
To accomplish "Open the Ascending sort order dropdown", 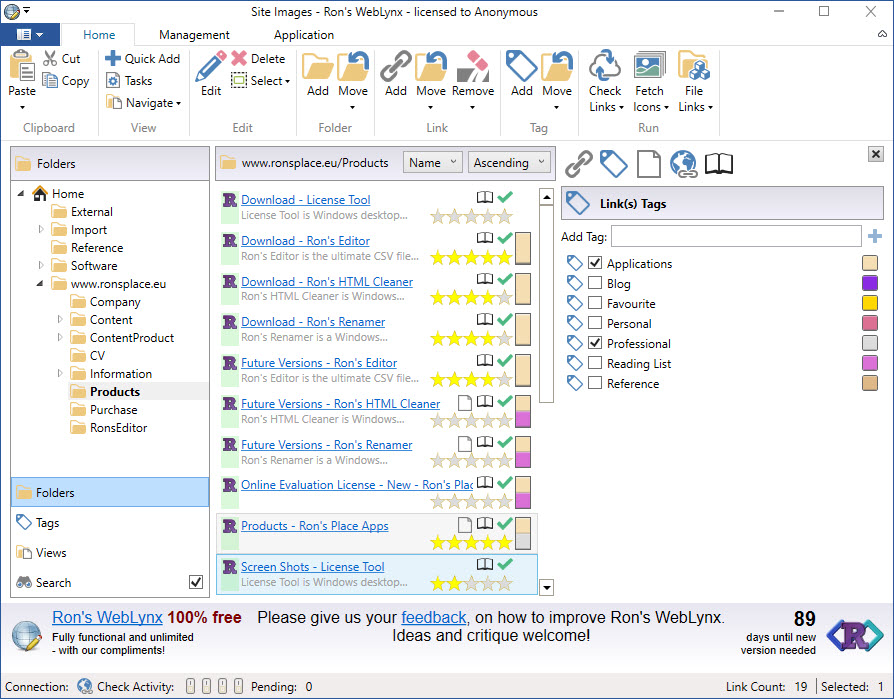I will tap(510, 163).
